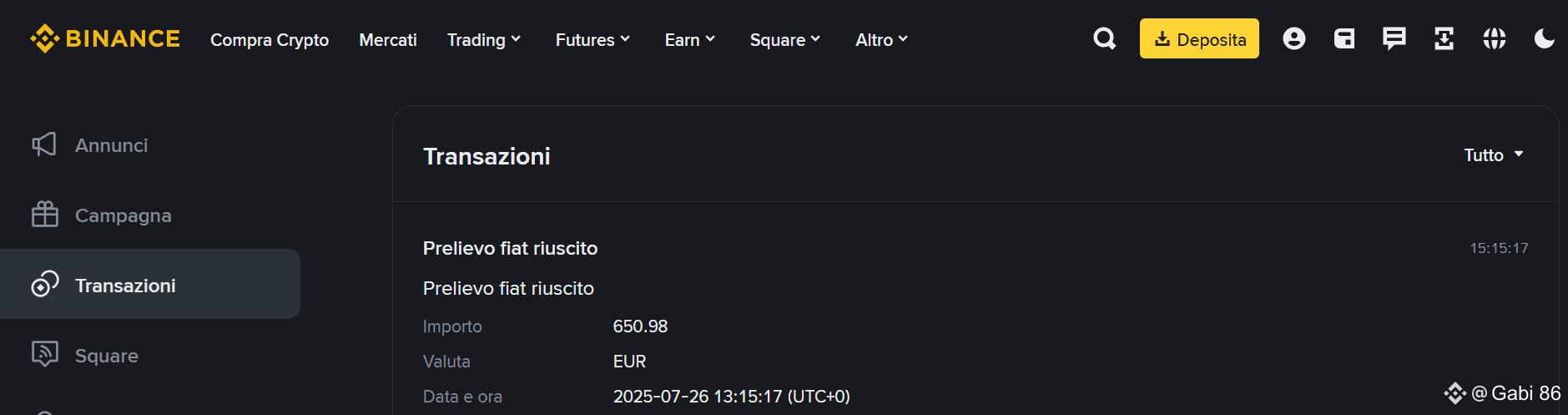Screen dimensions: 1568x415
Task: Click the download app icon
Action: pos(1444,38)
